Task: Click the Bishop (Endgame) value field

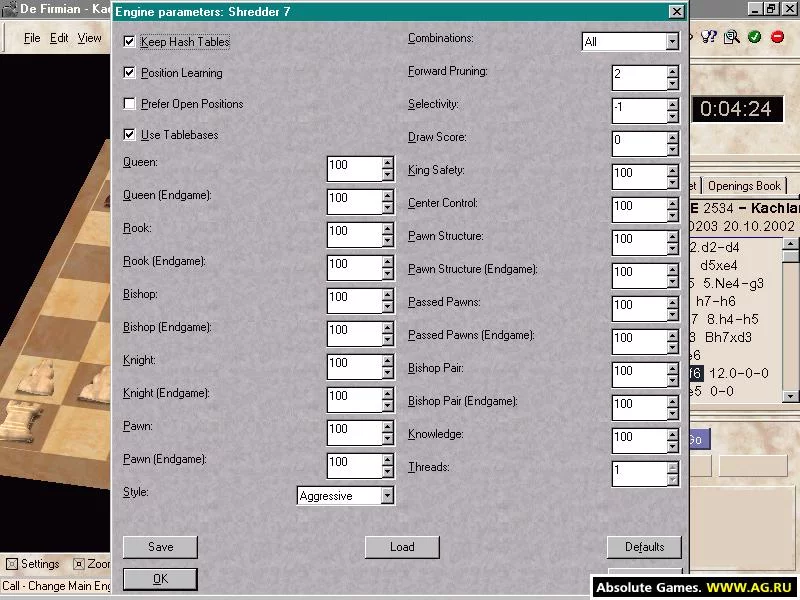Action: [354, 334]
